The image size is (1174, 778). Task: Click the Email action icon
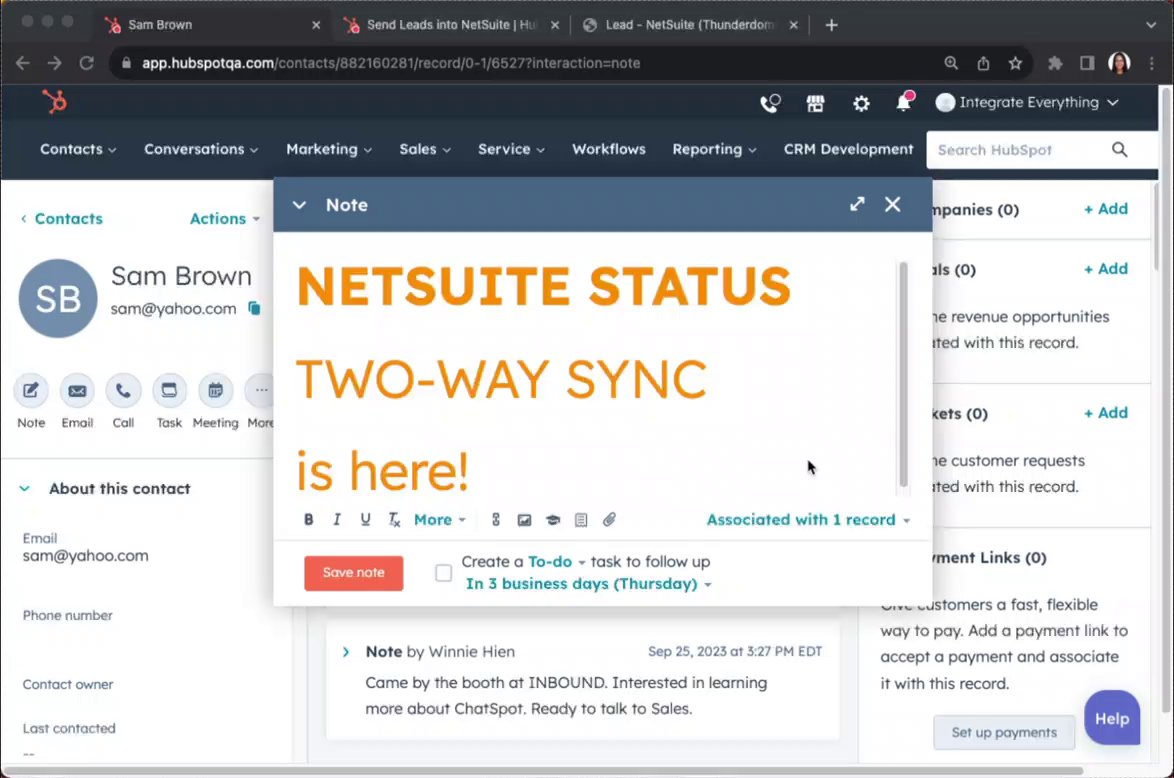click(x=77, y=391)
